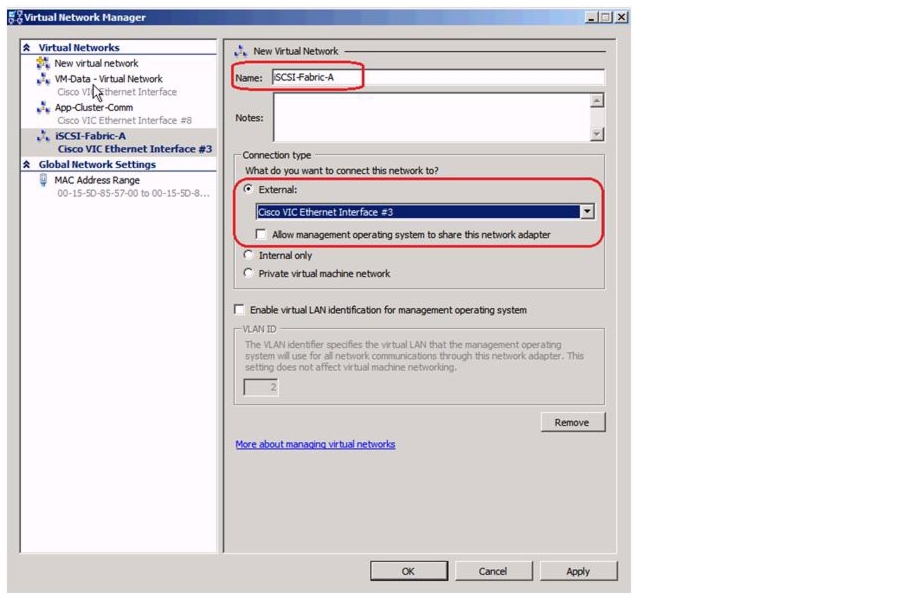
Task: Click the New virtual network icon
Action: pos(43,63)
